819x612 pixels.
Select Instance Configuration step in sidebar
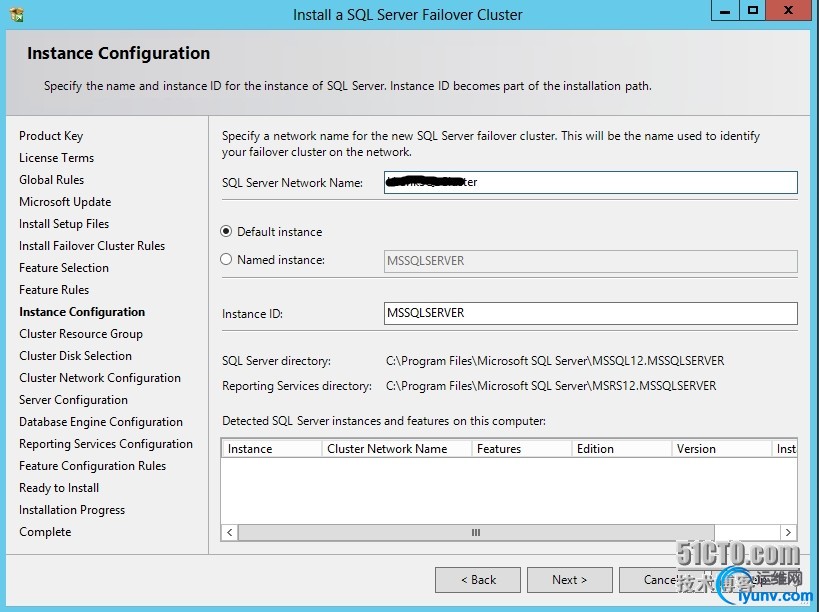coord(82,312)
